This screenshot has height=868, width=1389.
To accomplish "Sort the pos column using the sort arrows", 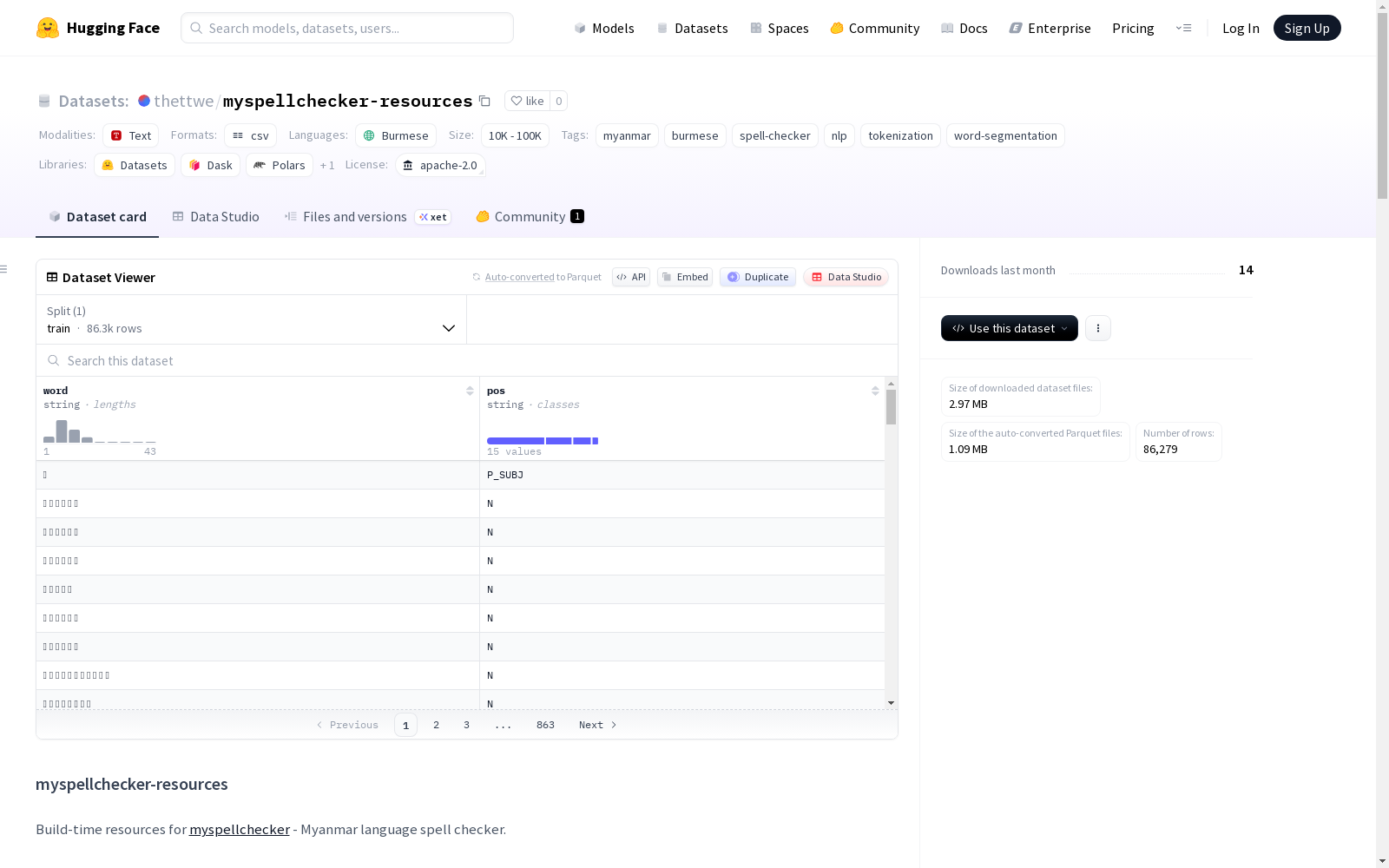I will tap(875, 391).
